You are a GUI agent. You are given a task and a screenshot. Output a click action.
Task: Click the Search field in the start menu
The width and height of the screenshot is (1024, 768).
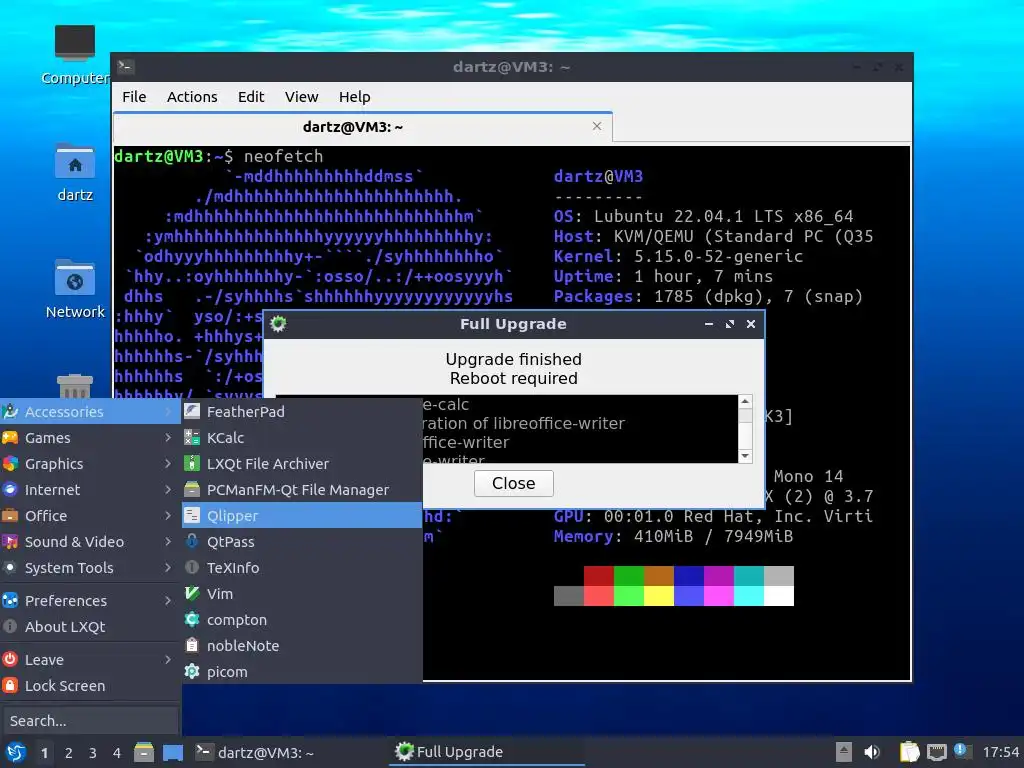click(89, 721)
